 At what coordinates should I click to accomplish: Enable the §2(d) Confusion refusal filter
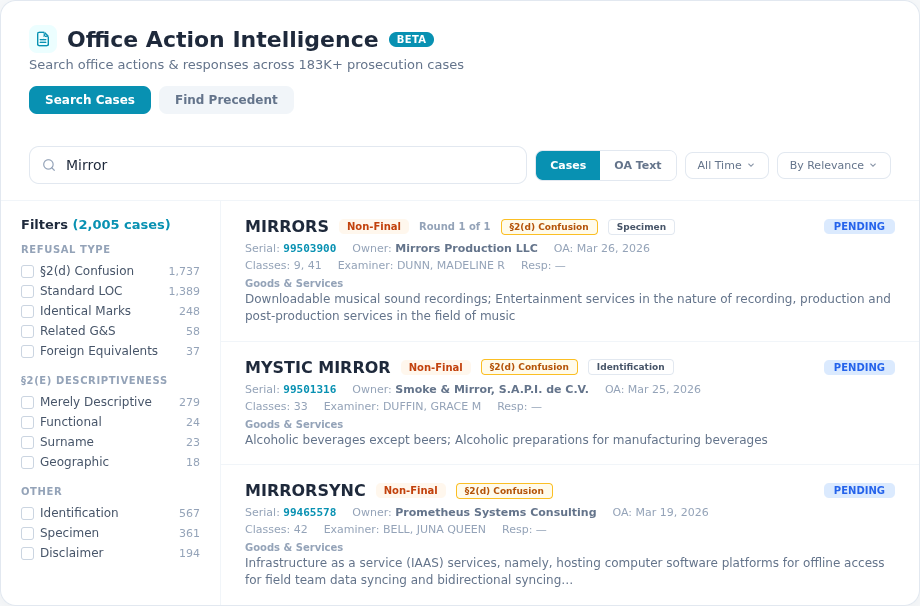pos(27,270)
